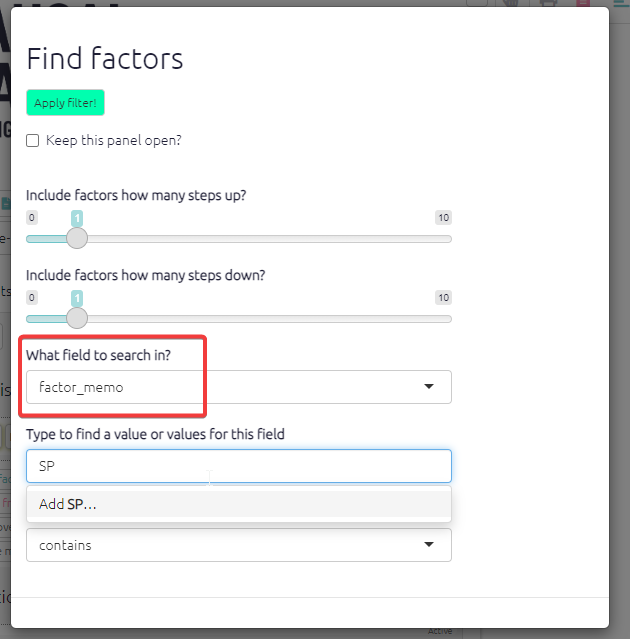Open the factor_memo field dropdown

[238, 387]
